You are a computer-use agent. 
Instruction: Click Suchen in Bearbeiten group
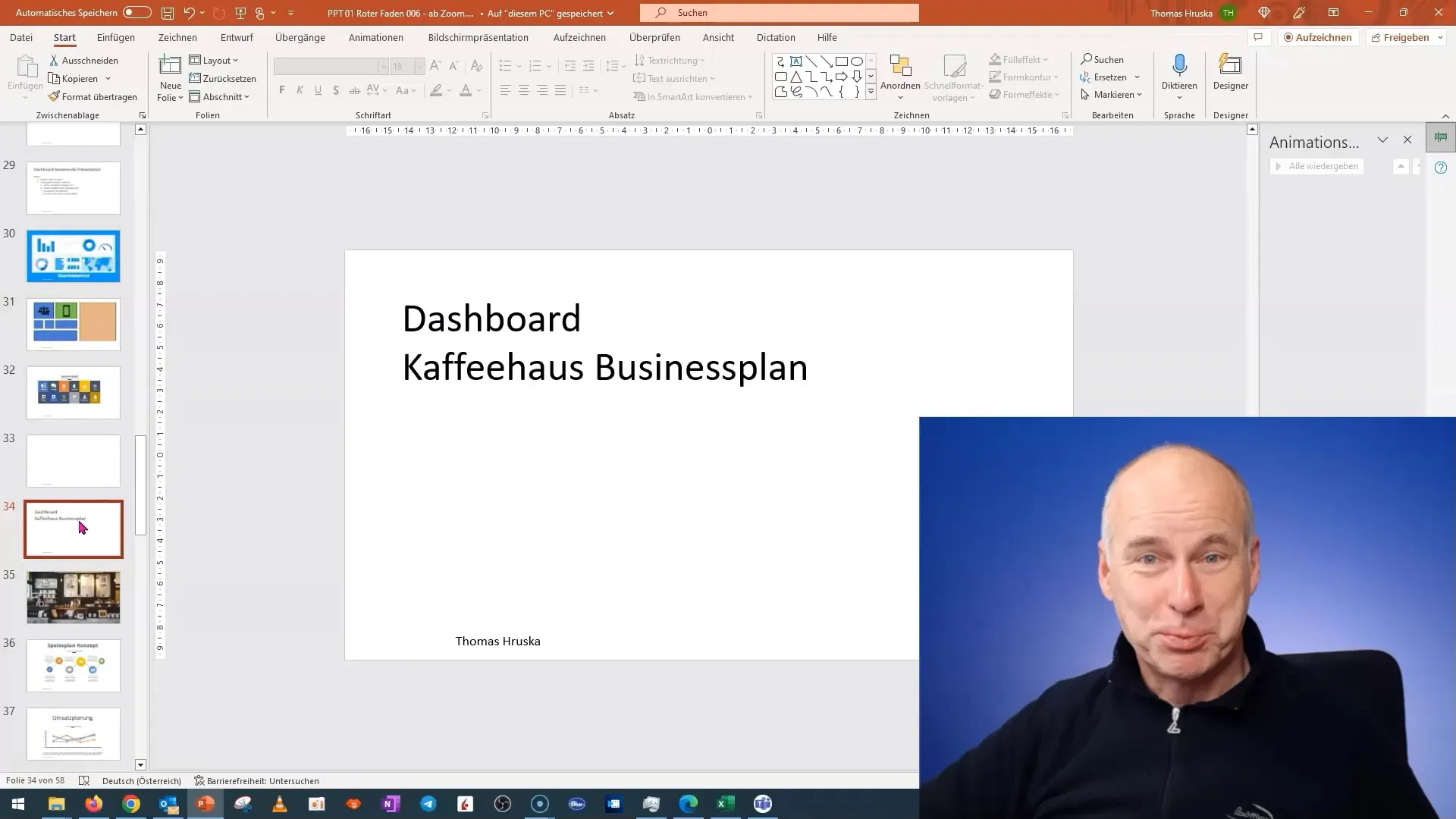(x=1103, y=59)
